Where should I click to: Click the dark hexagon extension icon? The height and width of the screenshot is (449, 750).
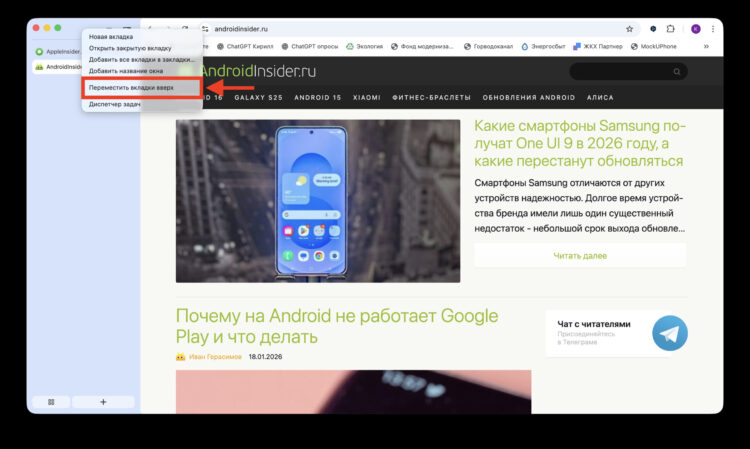point(653,29)
